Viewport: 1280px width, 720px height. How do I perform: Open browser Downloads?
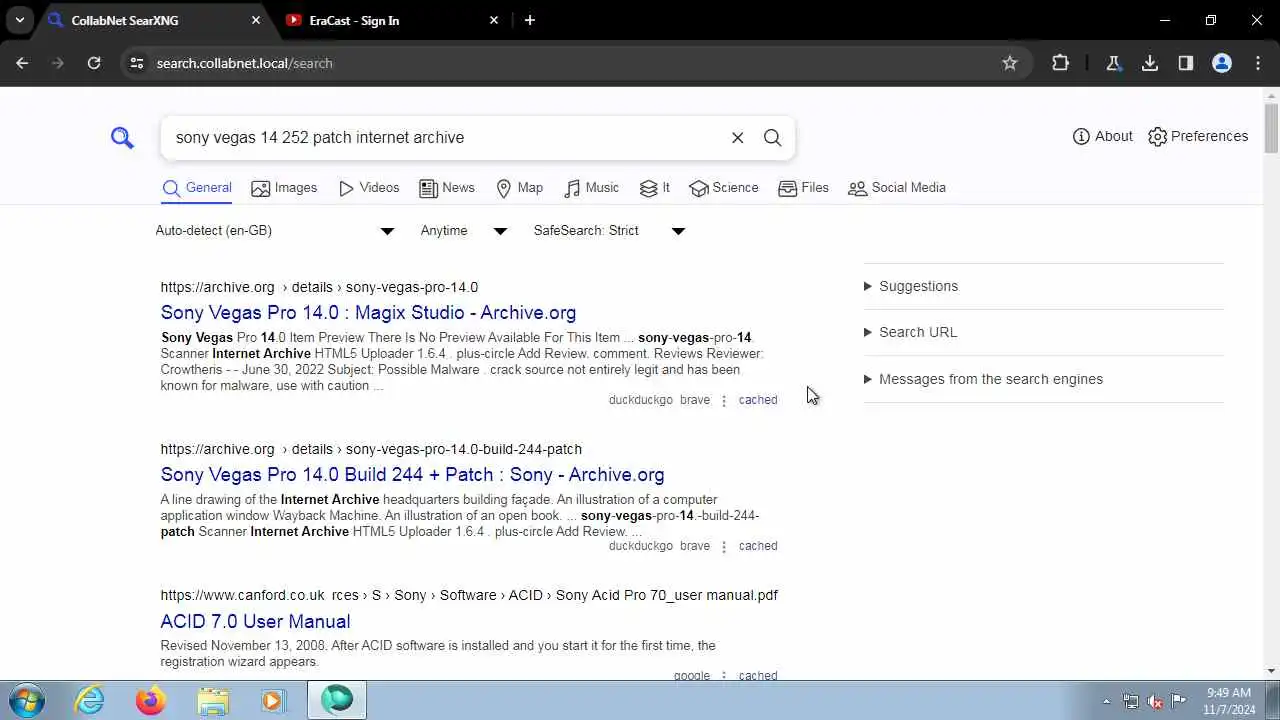tap(1150, 63)
